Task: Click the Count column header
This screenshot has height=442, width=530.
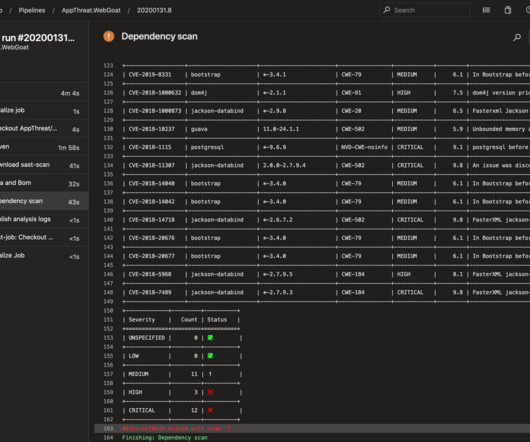Action: point(189,320)
